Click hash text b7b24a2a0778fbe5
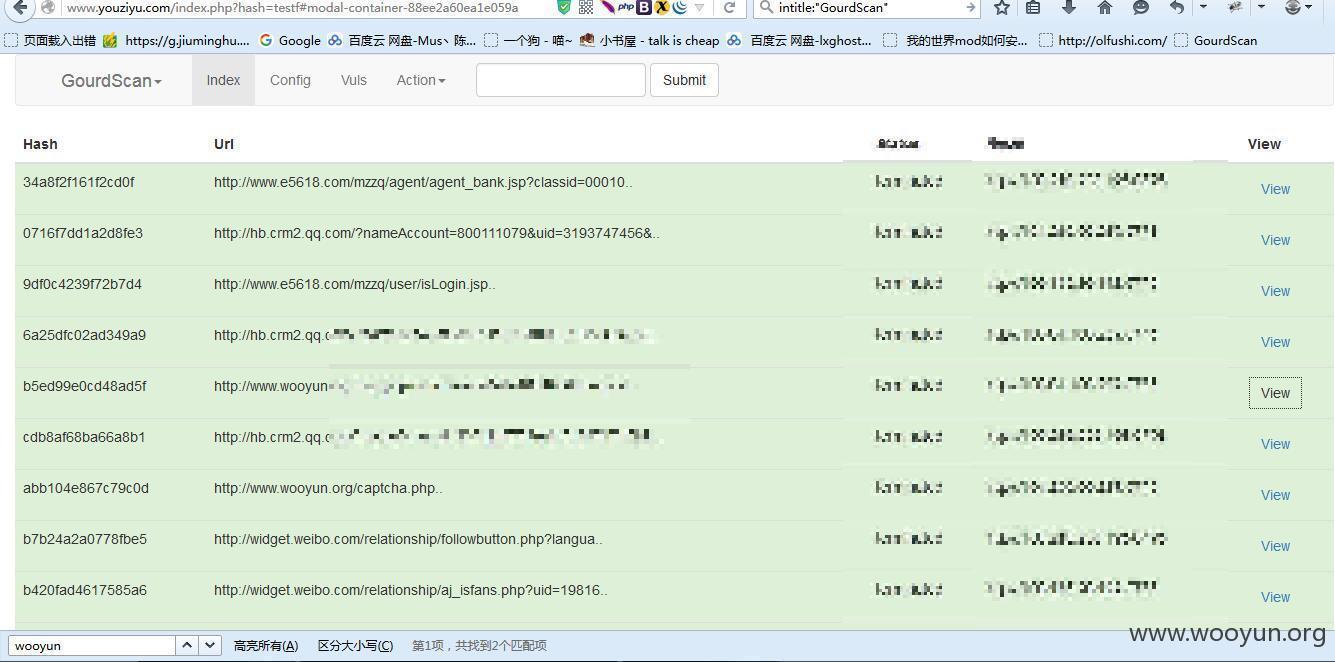Screen dimensions: 1335x662 (85, 539)
